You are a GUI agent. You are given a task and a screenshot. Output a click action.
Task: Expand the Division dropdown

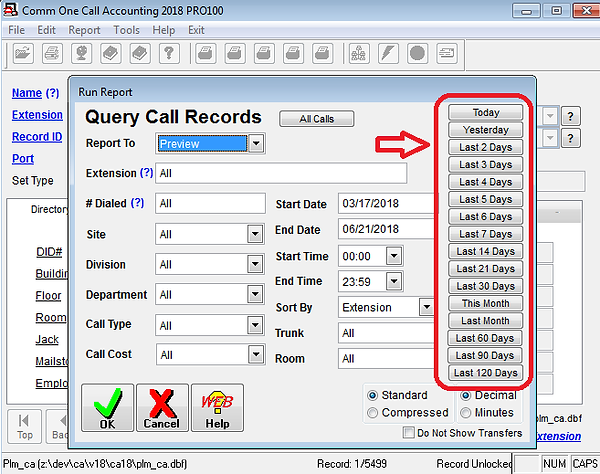[255, 264]
